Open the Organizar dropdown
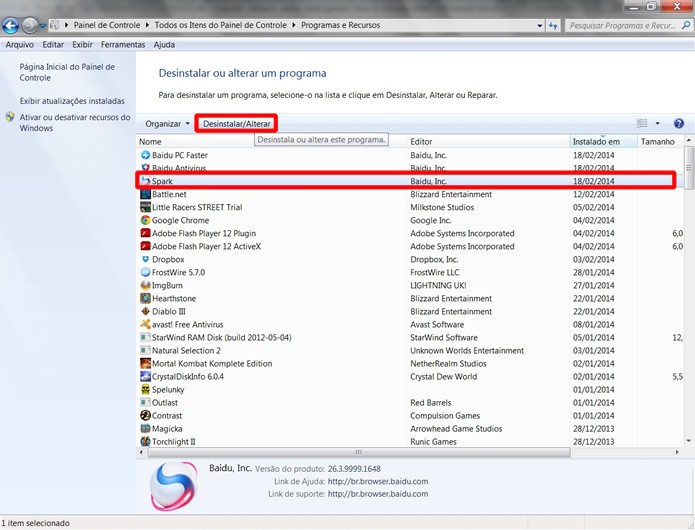695x530 pixels. (x=168, y=124)
